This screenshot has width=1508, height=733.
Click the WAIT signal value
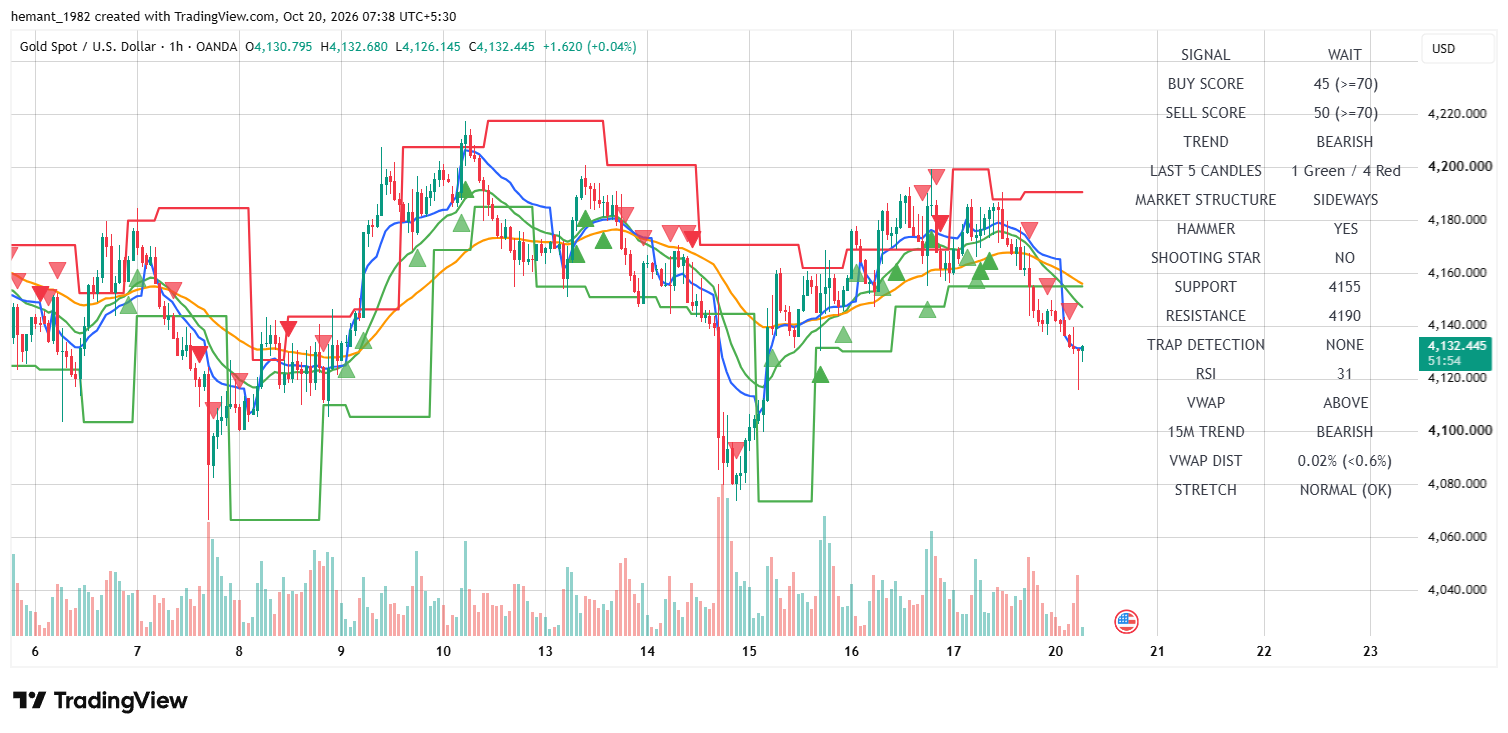pyautogui.click(x=1344, y=55)
